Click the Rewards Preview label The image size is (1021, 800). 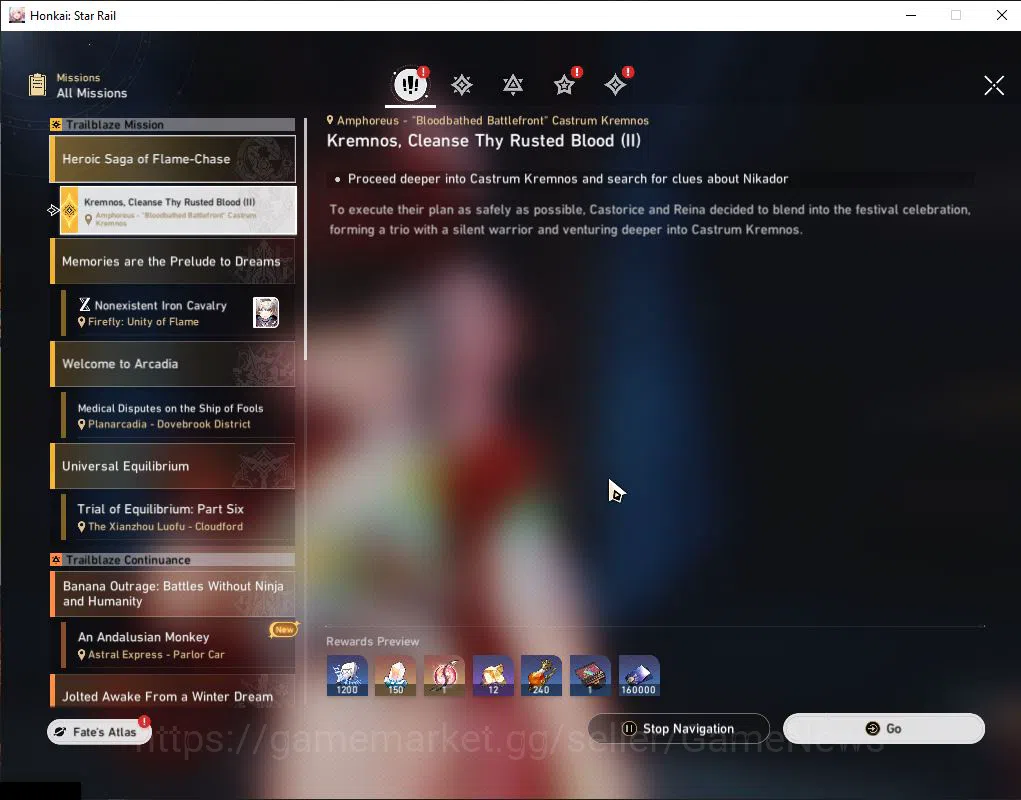(372, 641)
